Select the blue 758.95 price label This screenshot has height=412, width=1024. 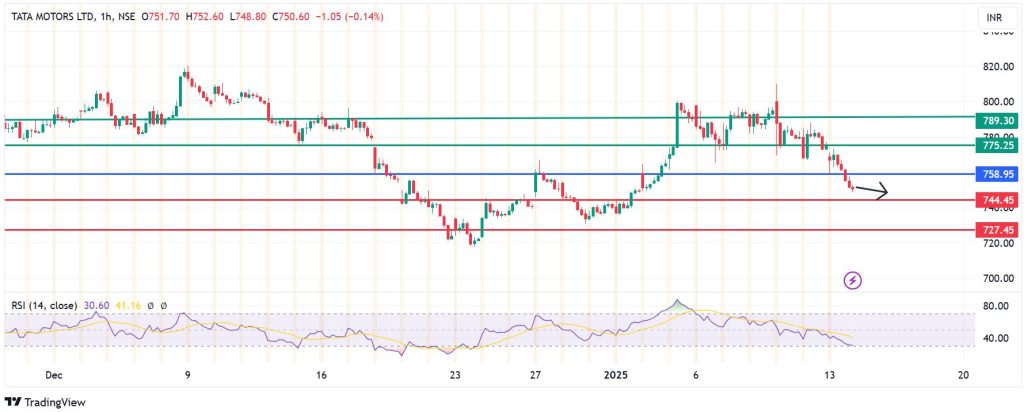pos(998,174)
